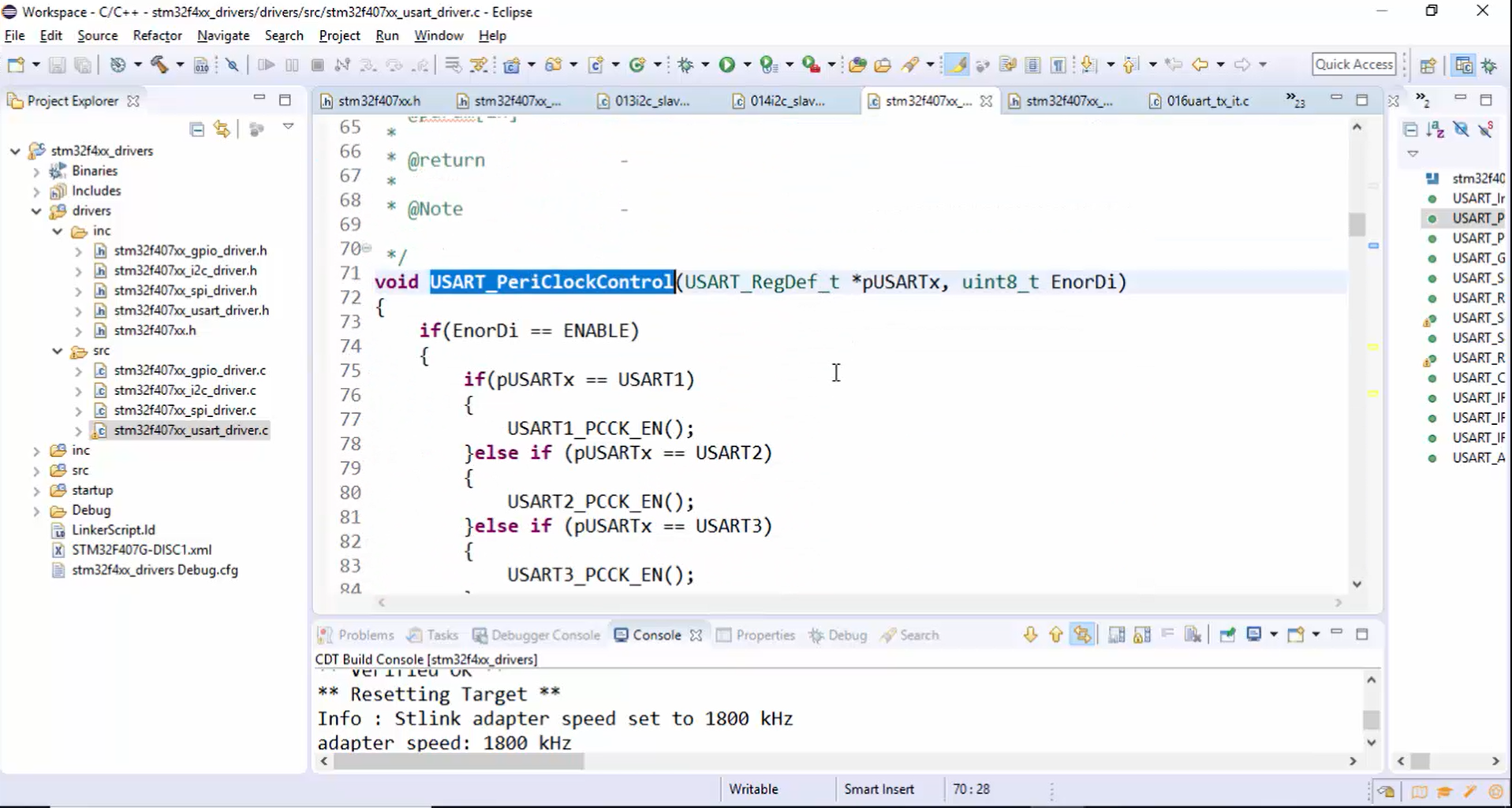Open the Debugger Console tab
This screenshot has width=1512, height=808.
[536, 635]
